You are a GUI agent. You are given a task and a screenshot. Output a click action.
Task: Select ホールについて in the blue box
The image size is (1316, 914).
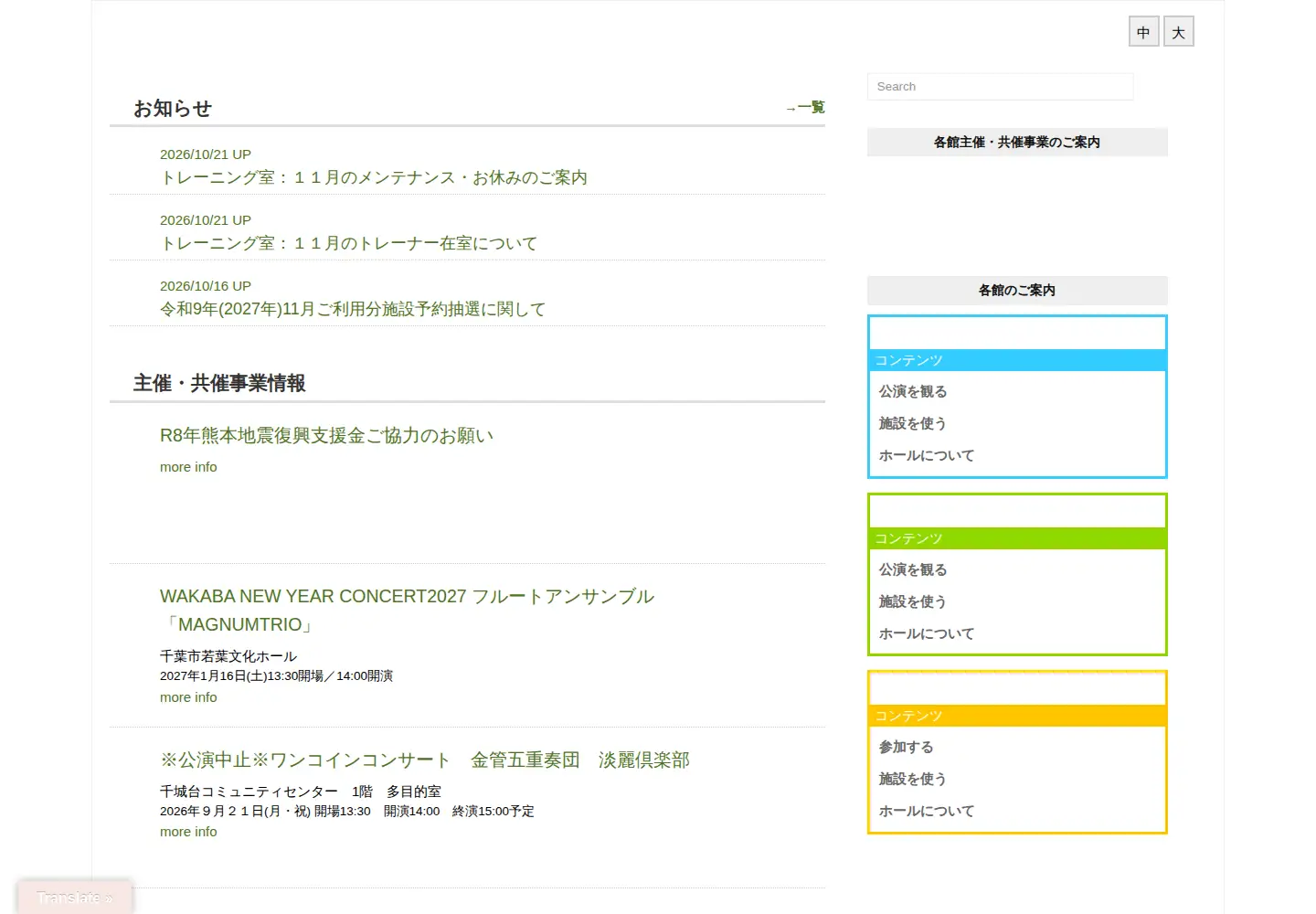coord(927,455)
